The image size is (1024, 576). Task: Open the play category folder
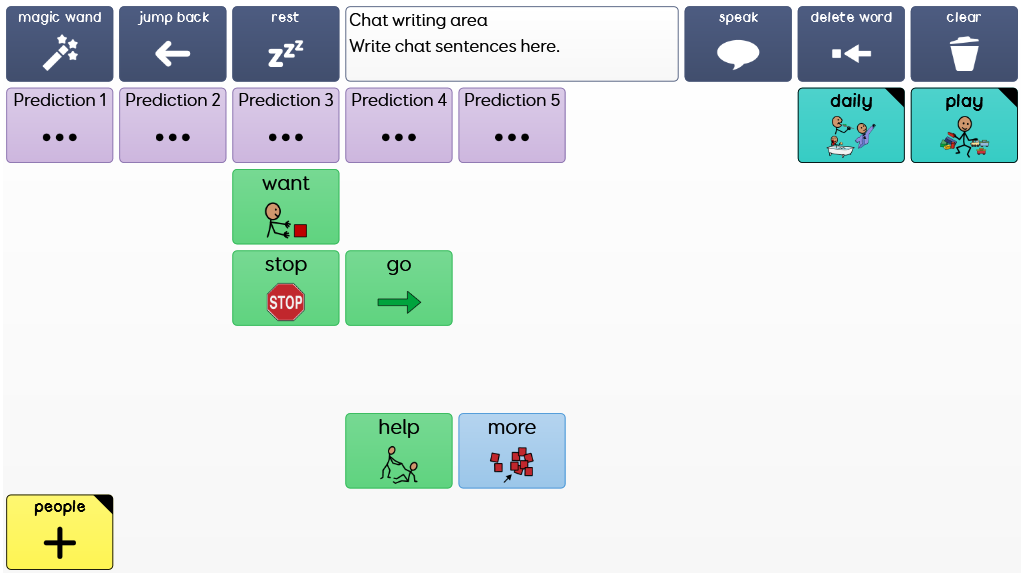964,125
